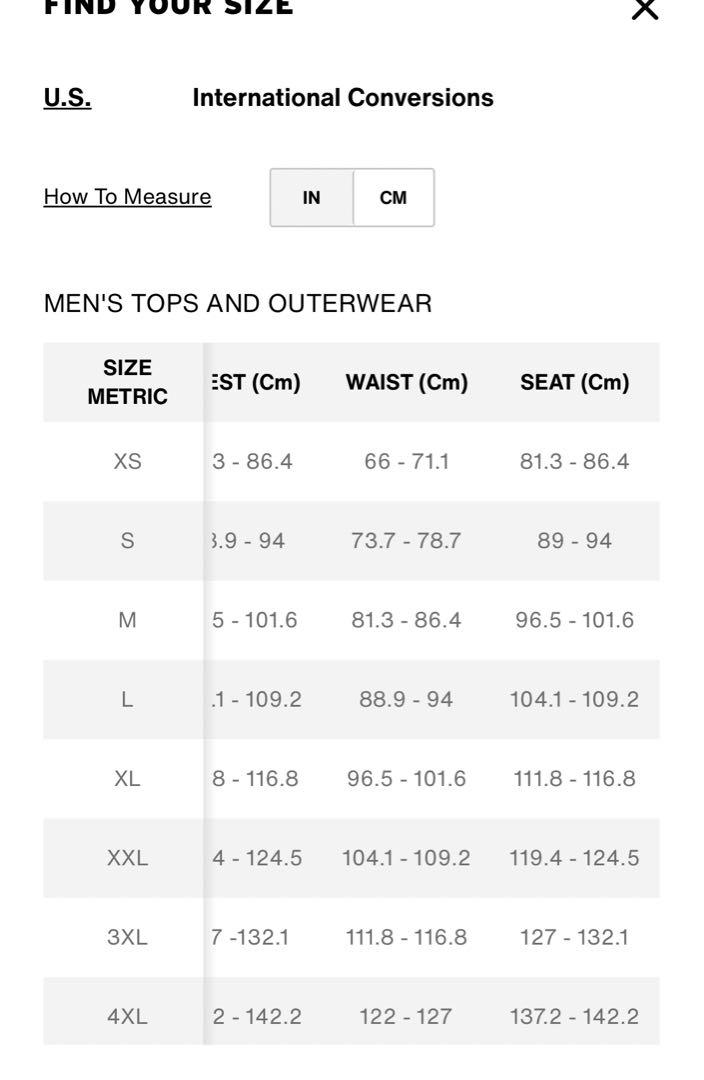Viewport: 704px width, 1080px height.
Task: Select the S size row label
Action: (x=127, y=541)
